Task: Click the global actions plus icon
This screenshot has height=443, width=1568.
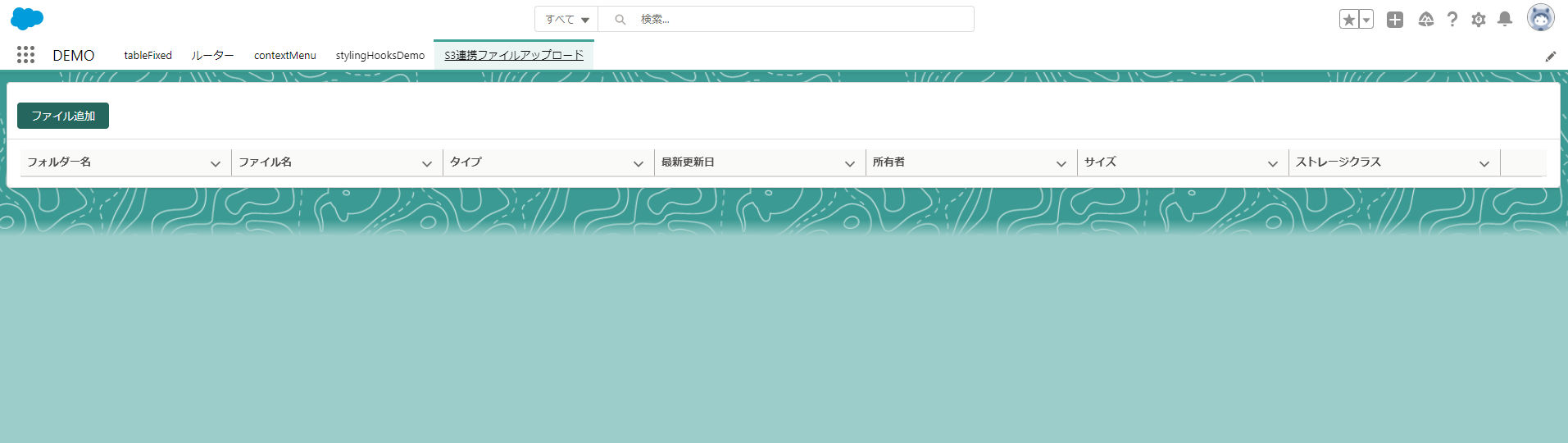Action: tap(1395, 20)
